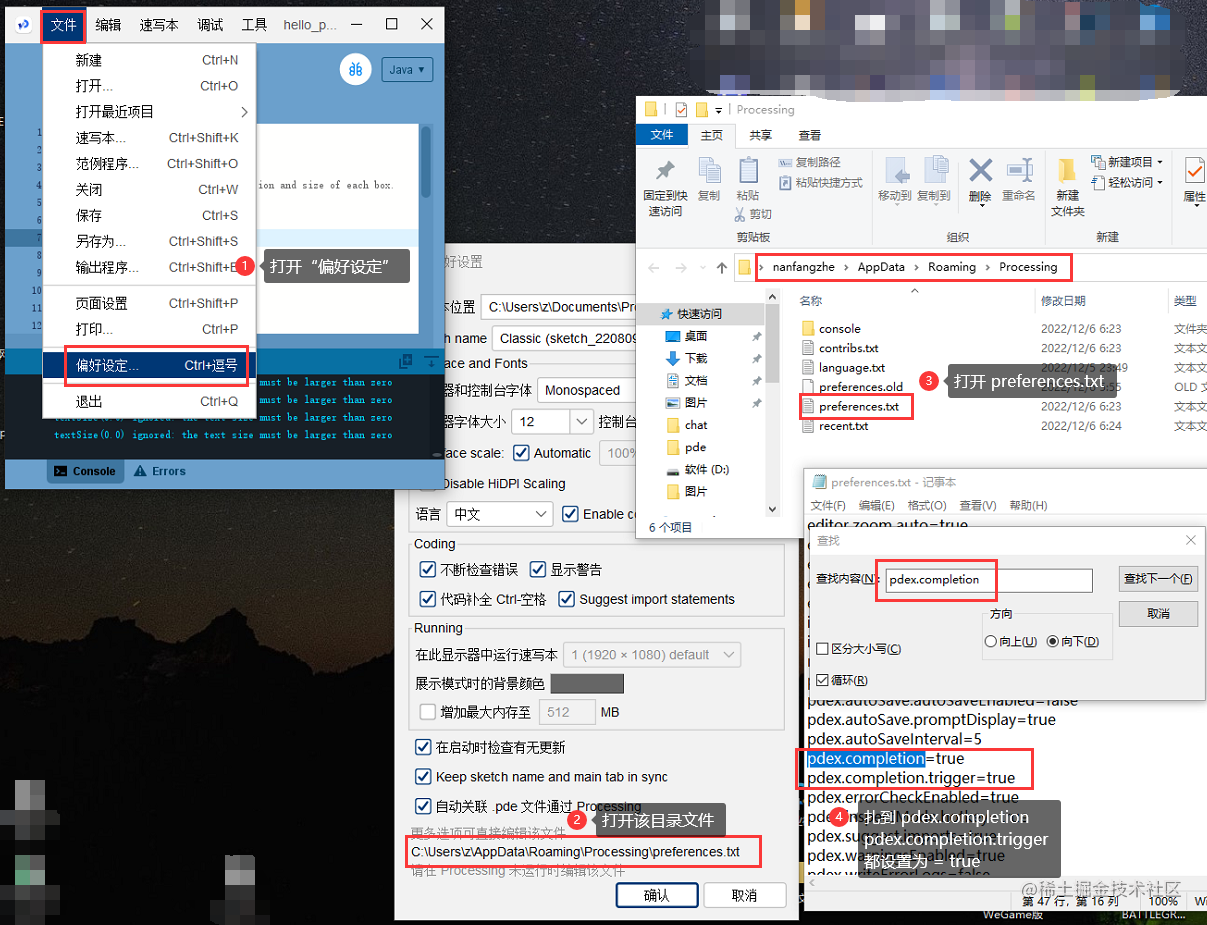This screenshot has width=1207, height=925.
Task: Click the 确认 button in preferences
Action: tap(657, 895)
